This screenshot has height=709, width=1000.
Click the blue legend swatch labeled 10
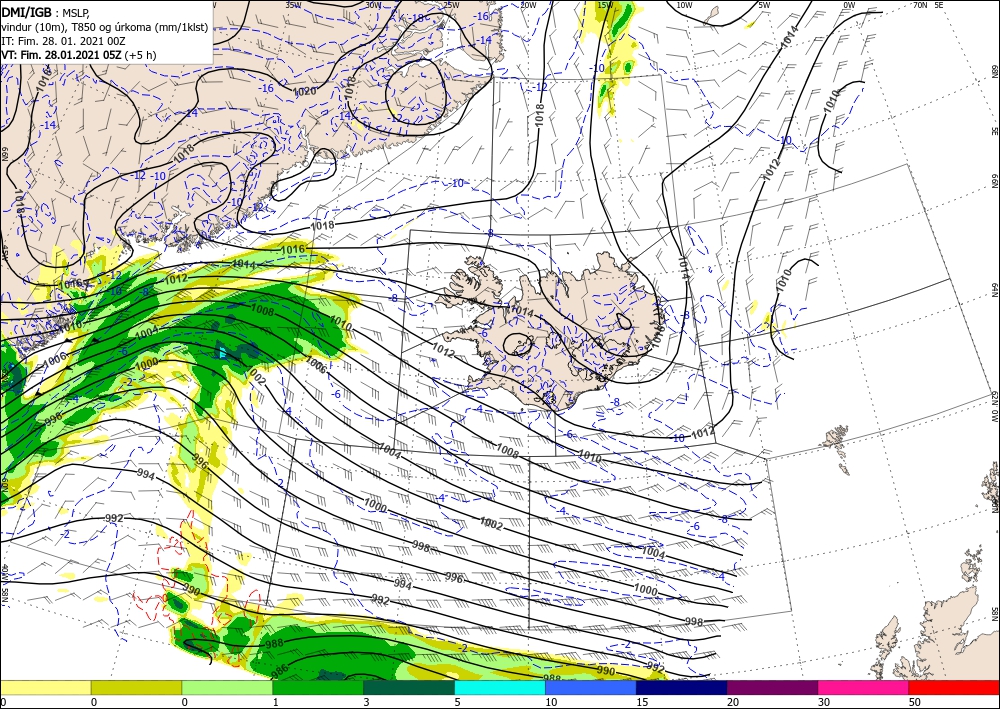591,687
